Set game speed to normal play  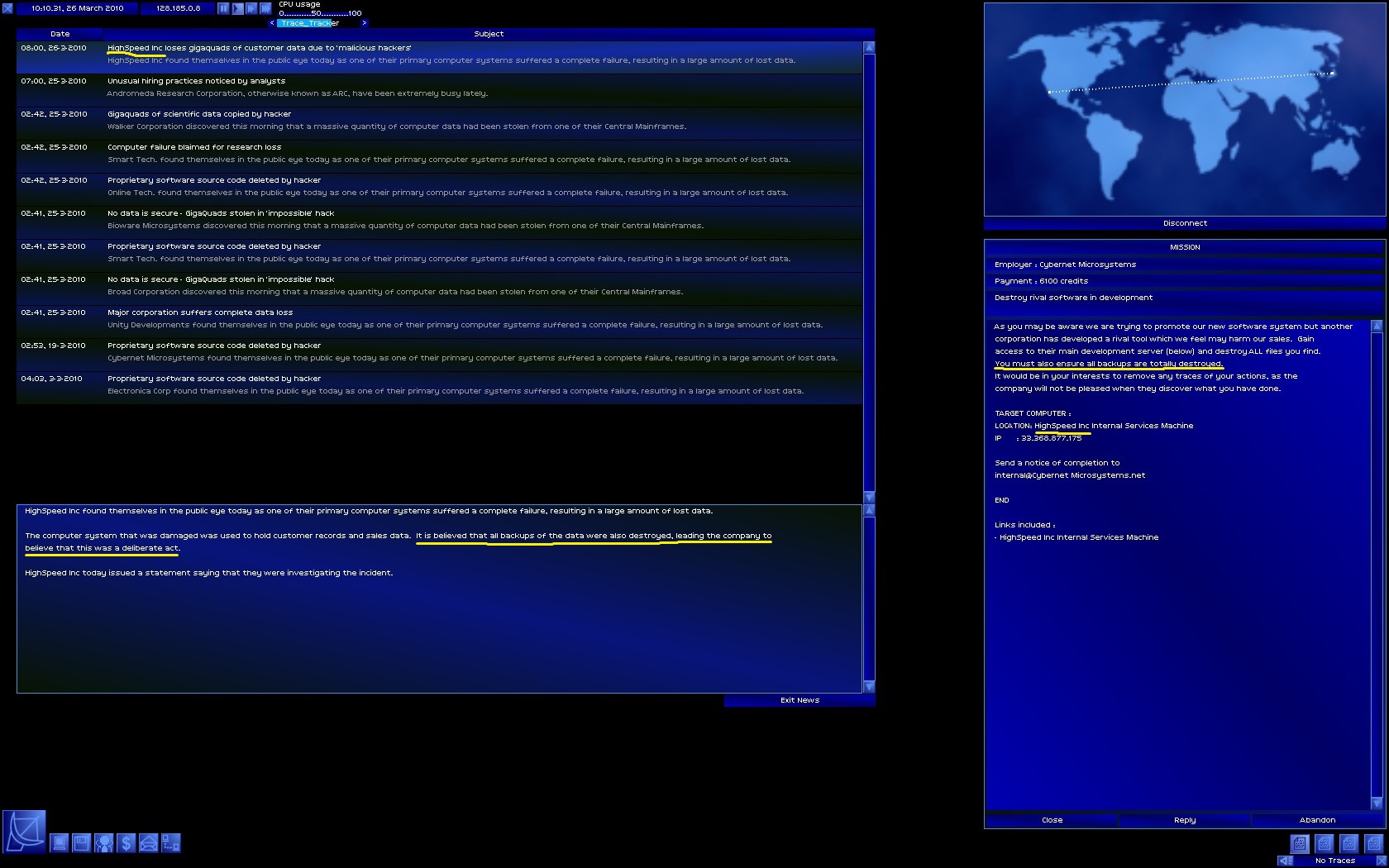pos(237,8)
